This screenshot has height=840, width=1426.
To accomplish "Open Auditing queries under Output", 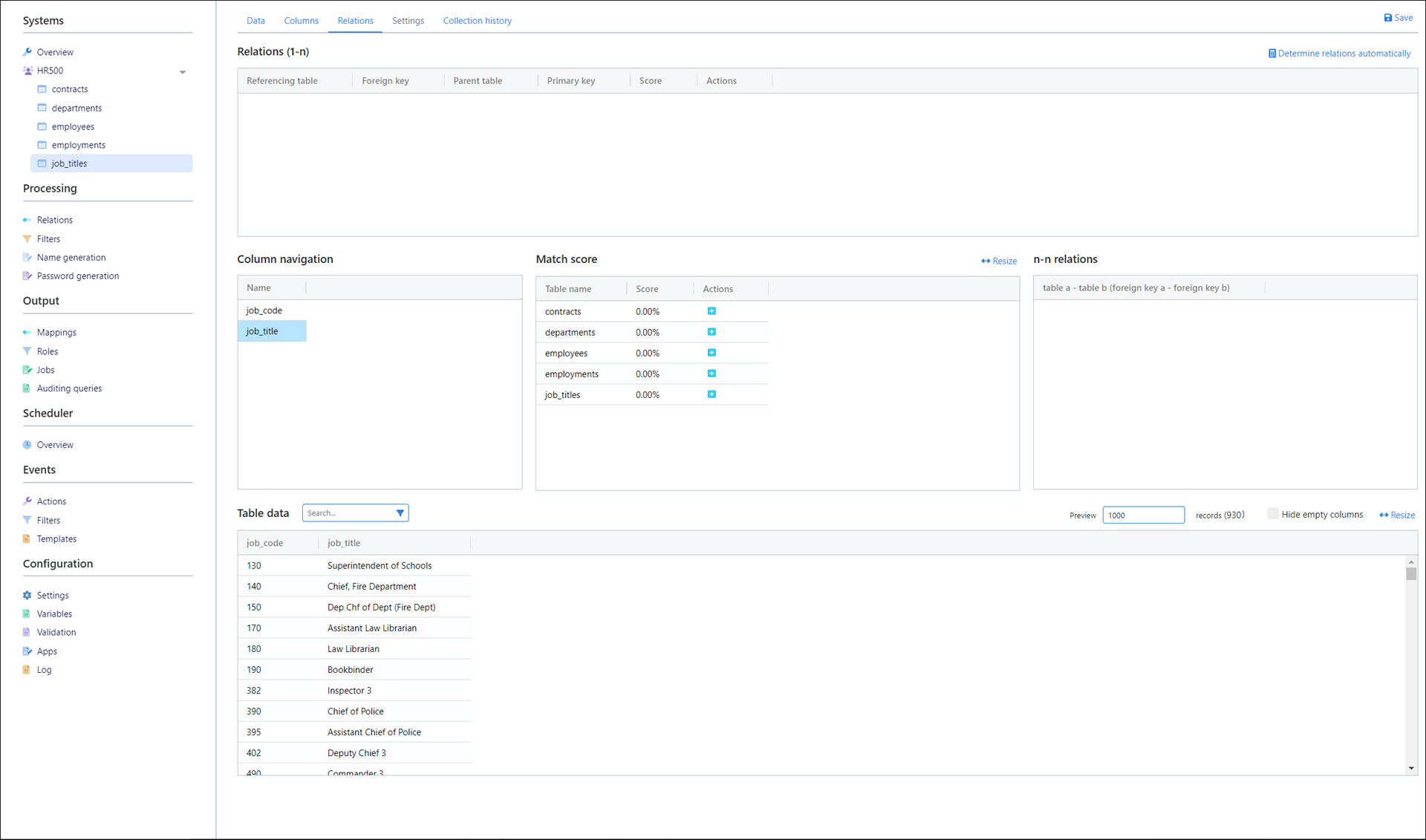I will (x=69, y=388).
